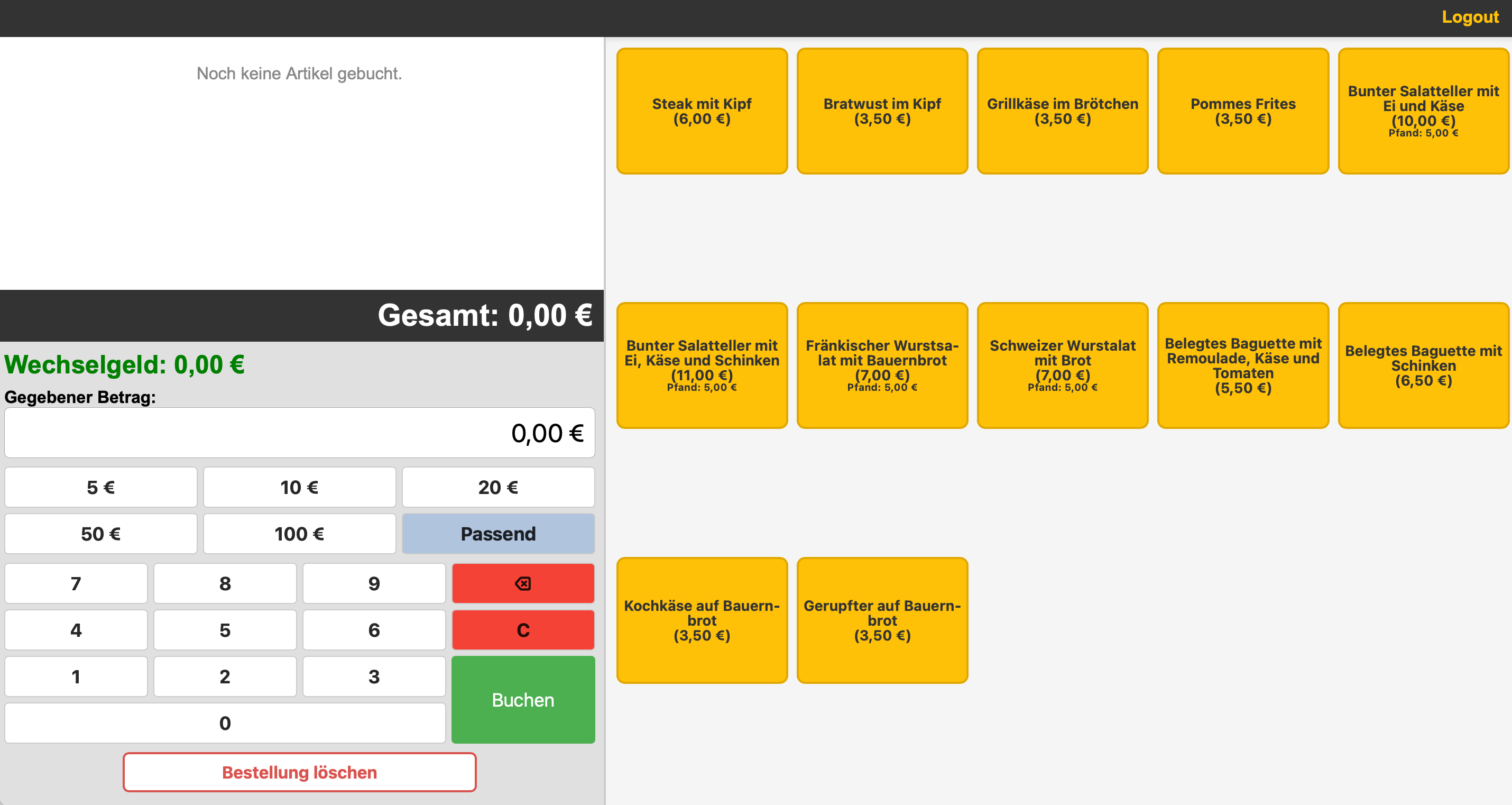This screenshot has height=805, width=1512.
Task: Pick Gerupfter auf Bauernbrot tile
Action: point(882,620)
